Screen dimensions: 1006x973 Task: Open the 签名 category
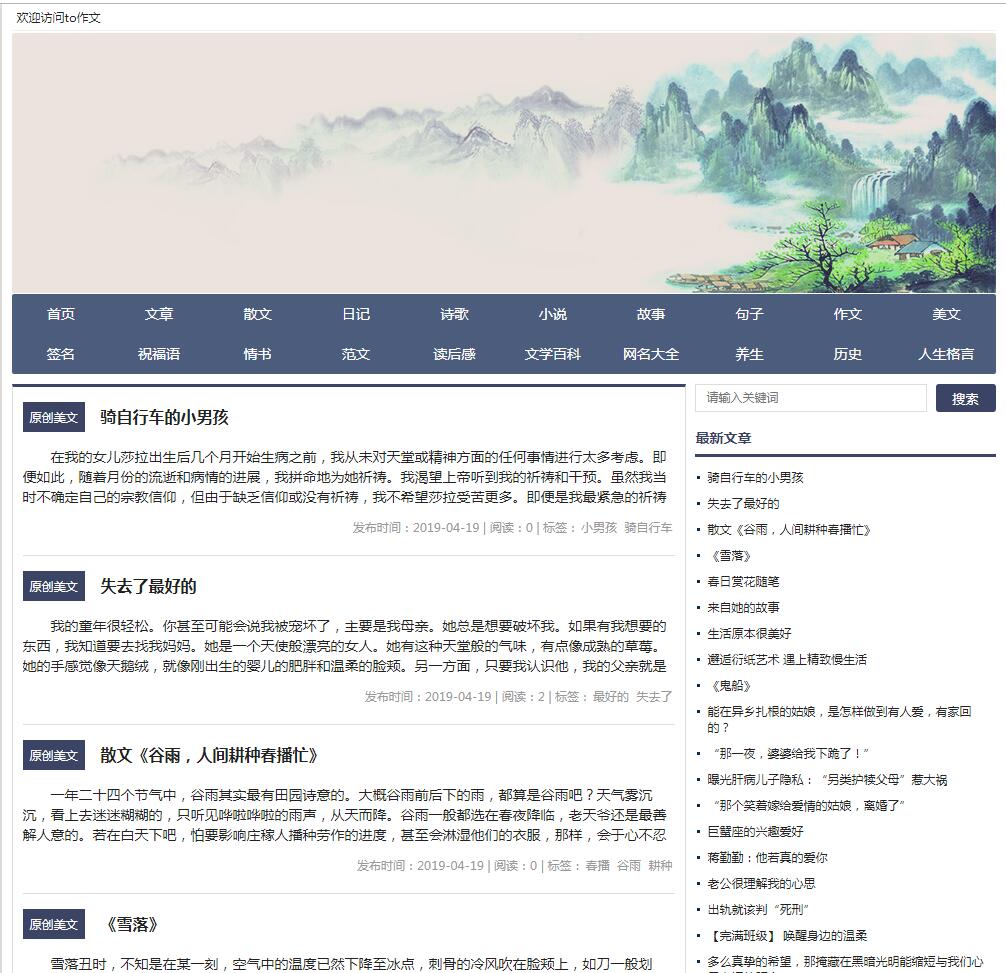click(61, 354)
